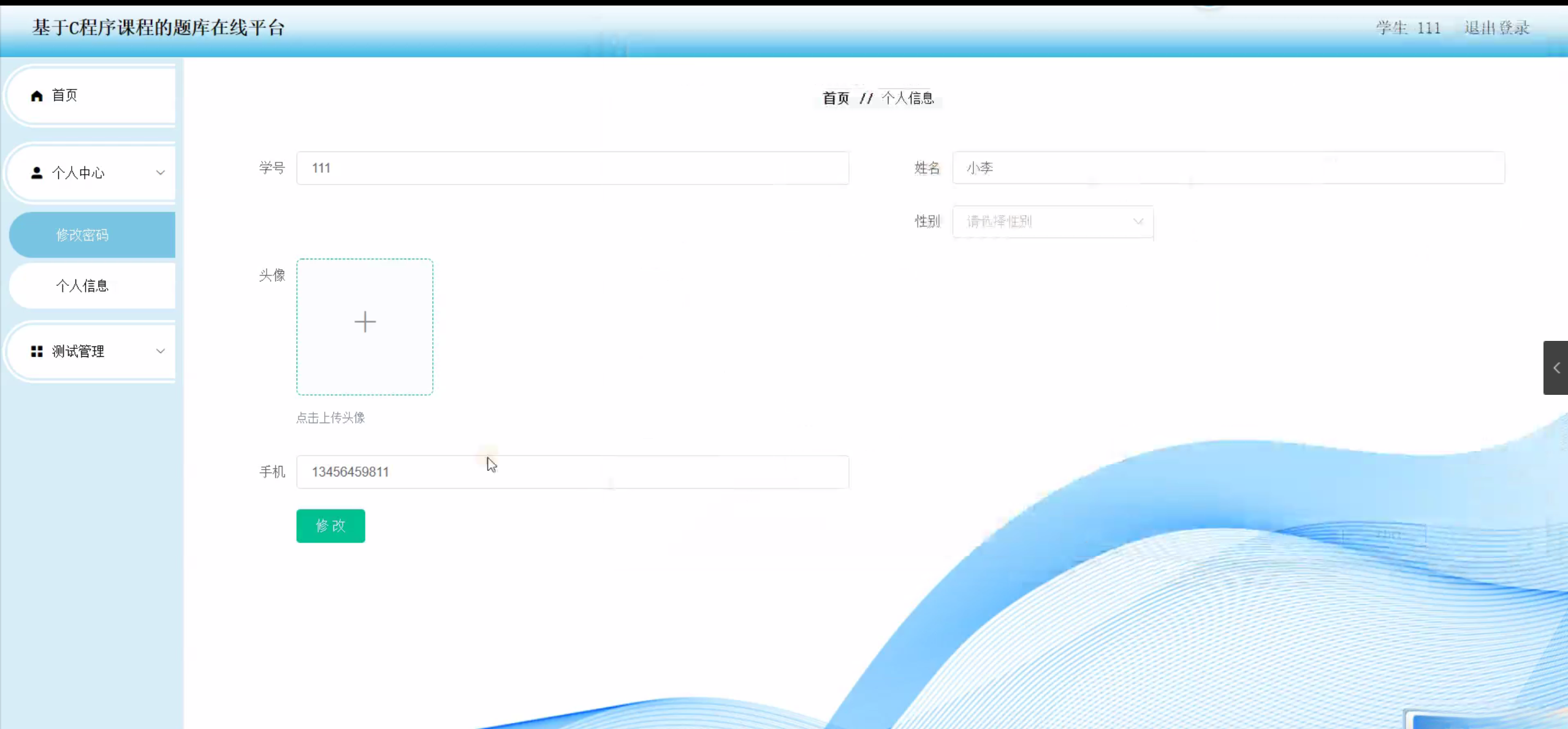Open 首页 in the sidebar menu
Viewport: 1568px width, 729px height.
pyautogui.click(x=65, y=96)
